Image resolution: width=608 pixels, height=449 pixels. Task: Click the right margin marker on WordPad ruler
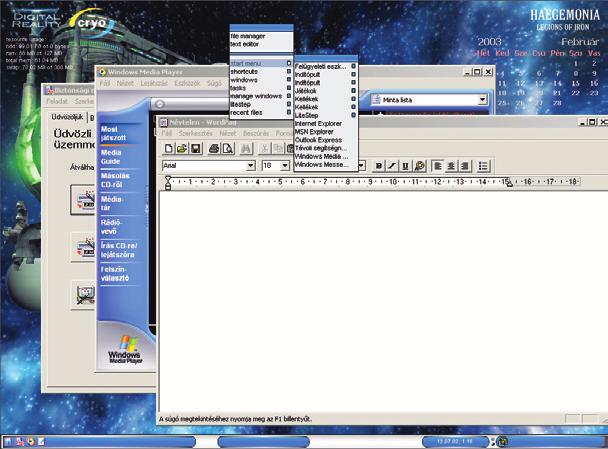[509, 183]
